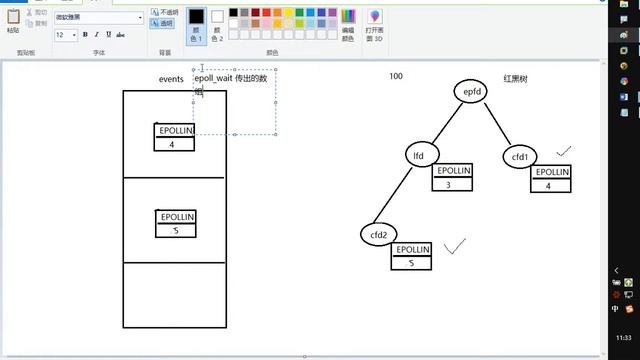
Task: Click the File Explorer icon in taskbar
Action: click(624, 4)
